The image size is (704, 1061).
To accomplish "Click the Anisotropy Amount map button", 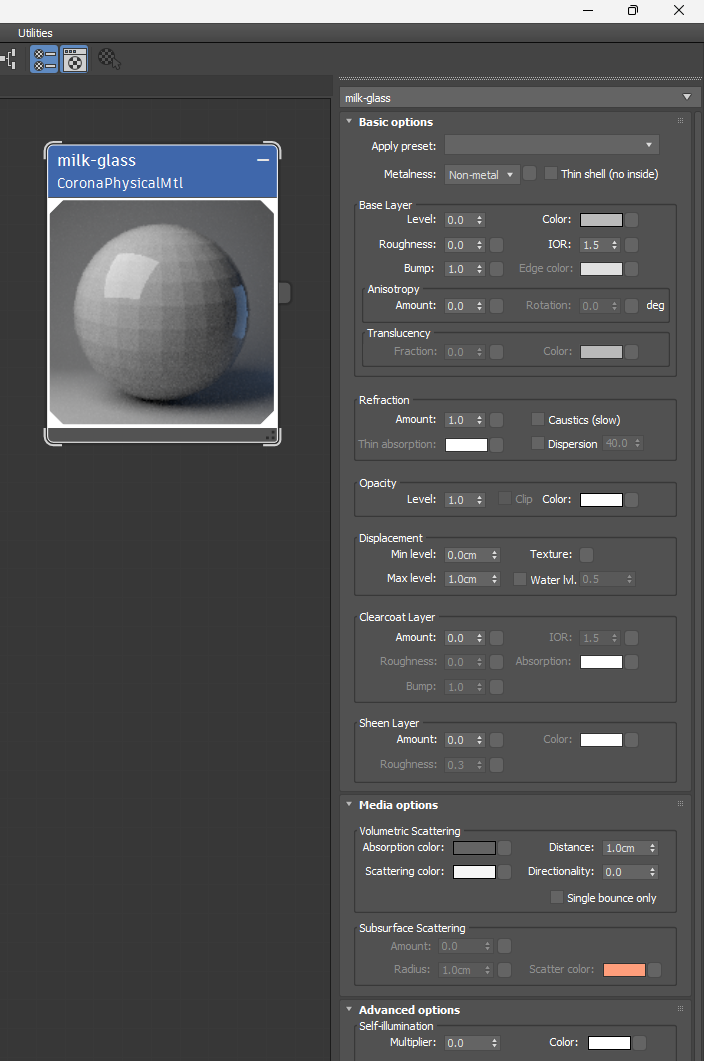I will coord(496,306).
